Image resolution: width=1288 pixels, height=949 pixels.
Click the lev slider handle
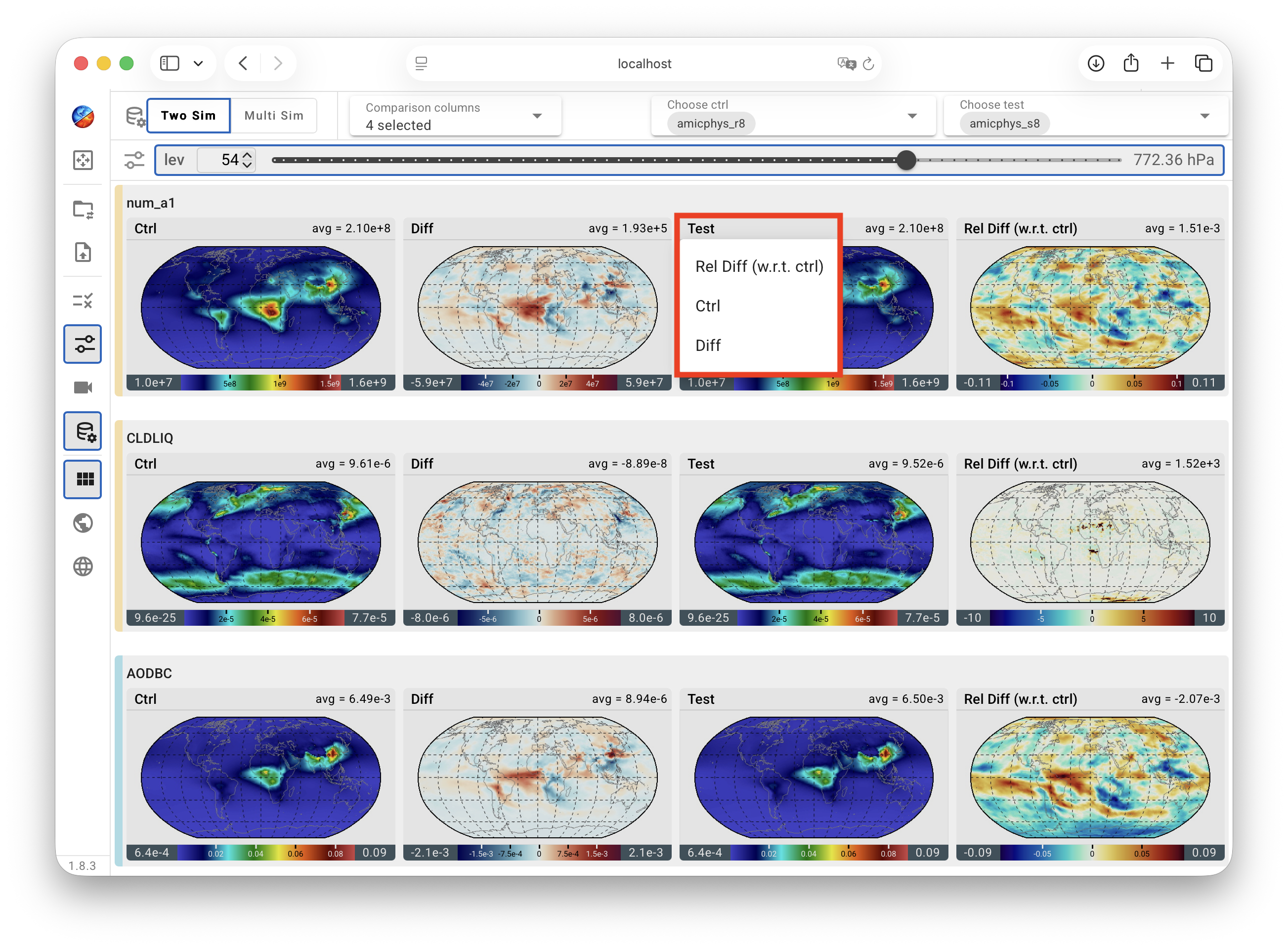(x=906, y=160)
